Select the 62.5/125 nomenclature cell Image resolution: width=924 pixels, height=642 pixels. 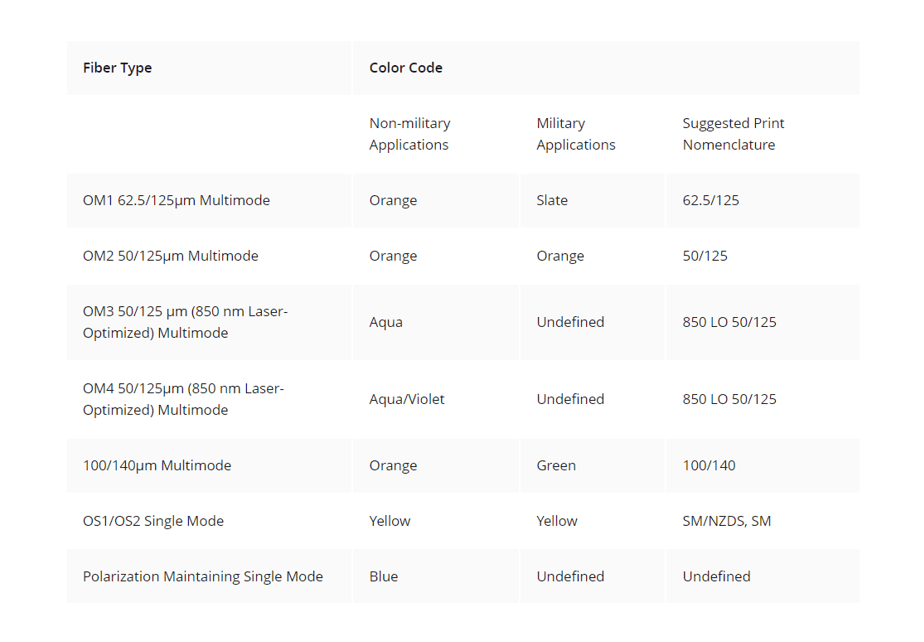[711, 200]
